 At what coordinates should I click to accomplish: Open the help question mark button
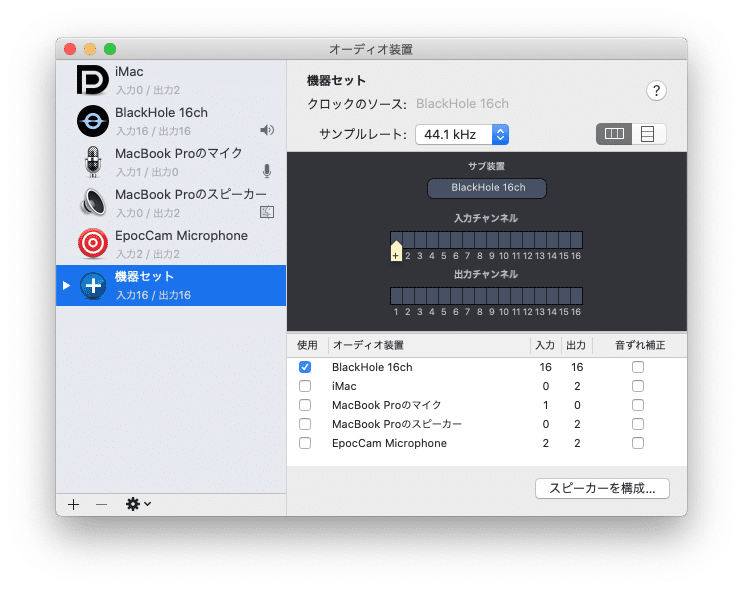tap(656, 91)
